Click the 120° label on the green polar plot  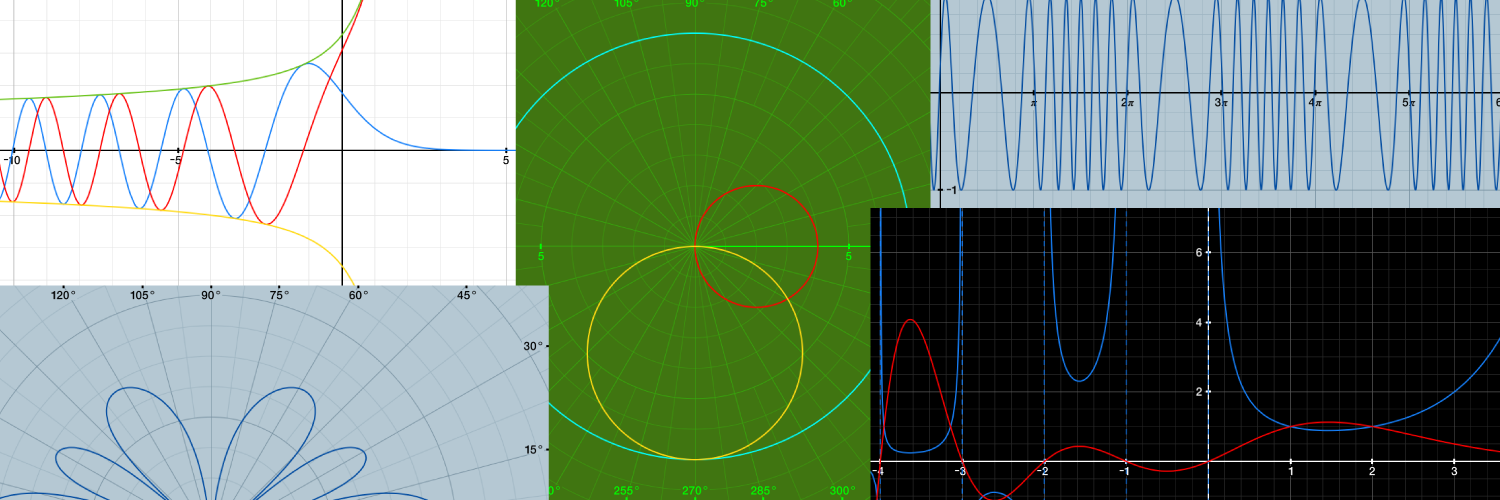tap(546, 4)
